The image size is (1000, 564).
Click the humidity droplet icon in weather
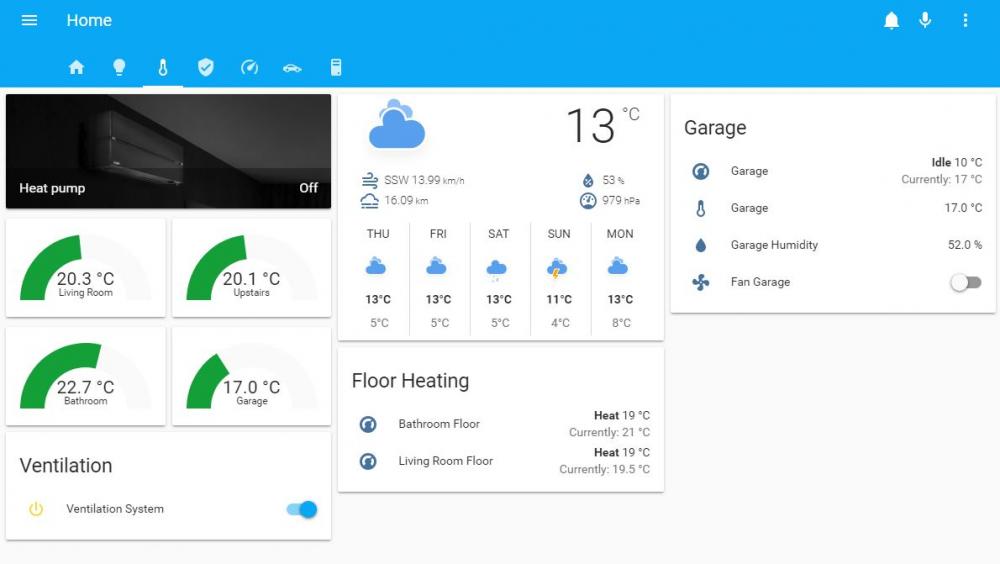coord(588,181)
